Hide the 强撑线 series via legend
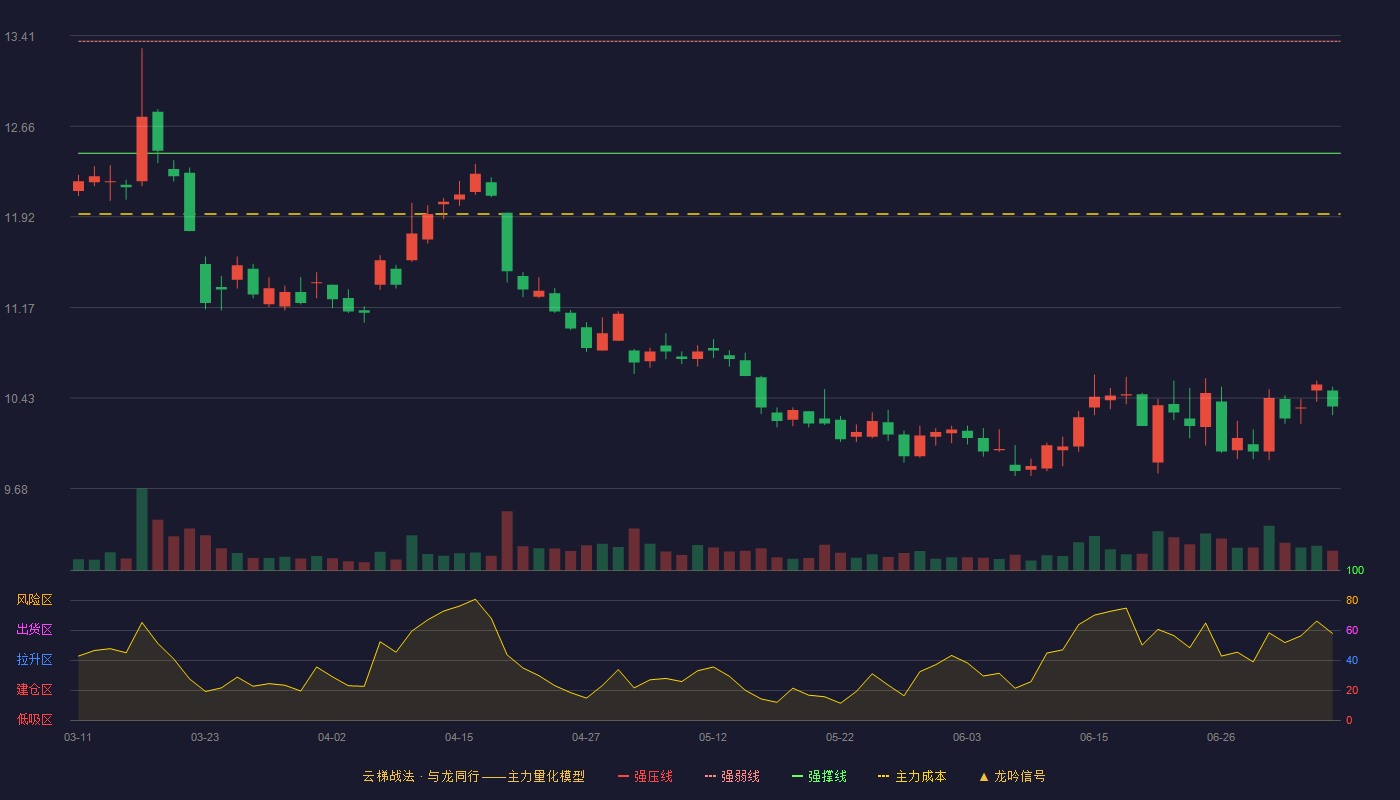The width and height of the screenshot is (1400, 800). pos(819,776)
